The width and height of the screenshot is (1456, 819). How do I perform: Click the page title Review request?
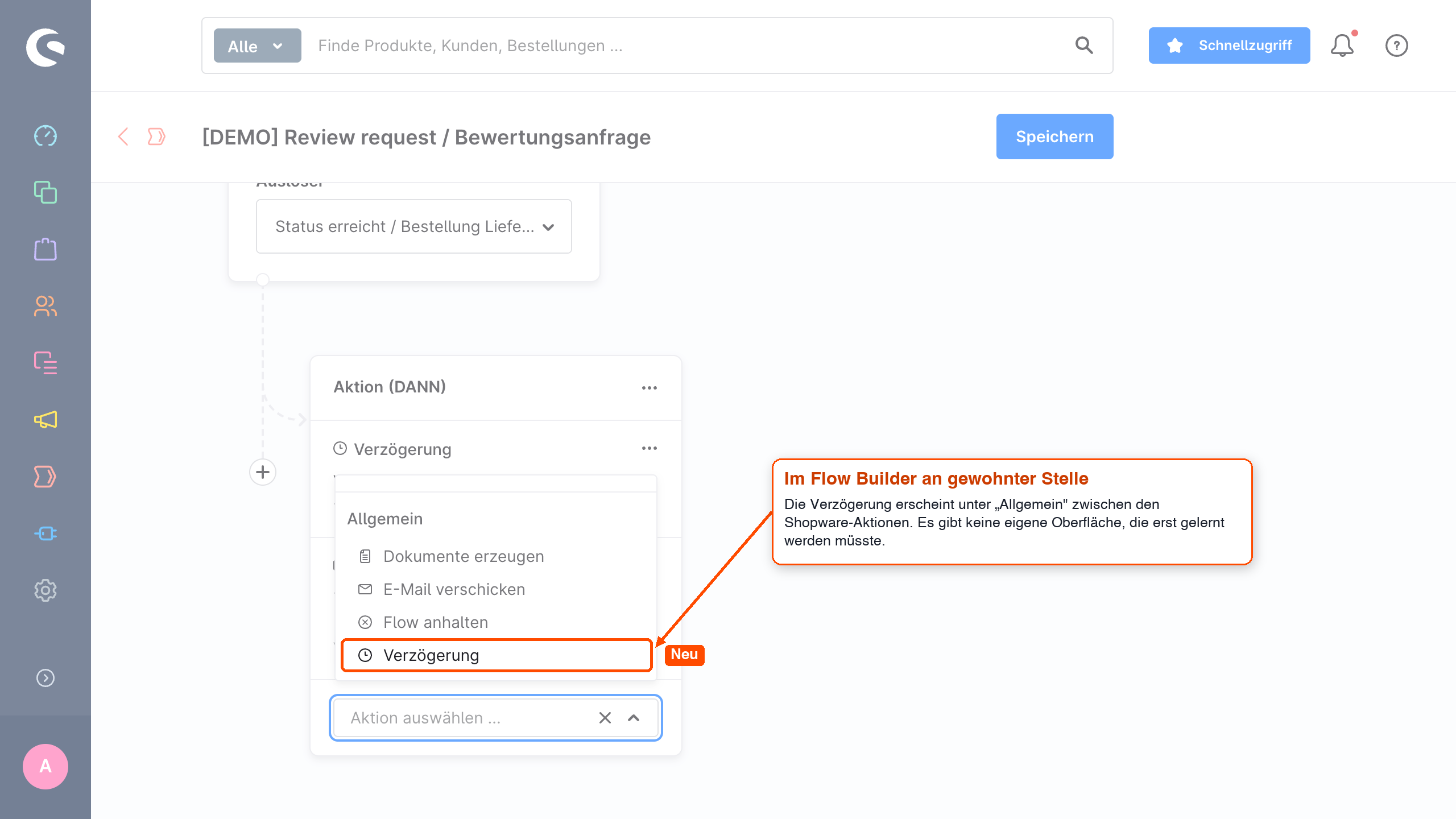pyautogui.click(x=427, y=137)
